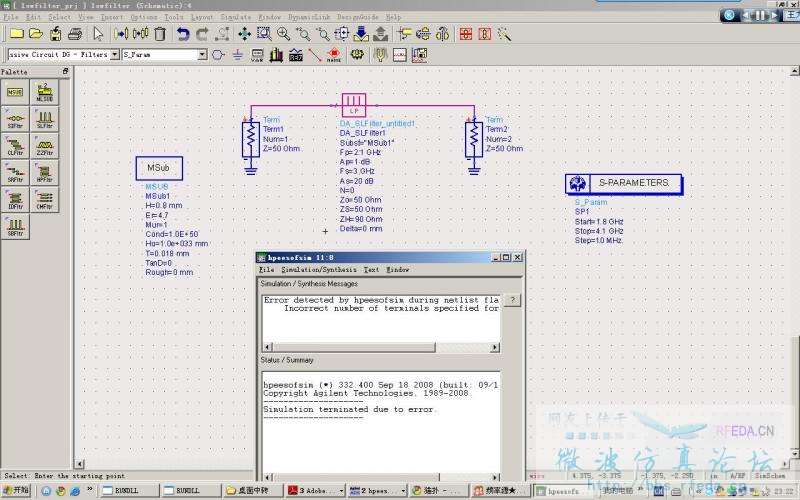
Task: Select the pointer arrow tool
Action: (x=98, y=34)
